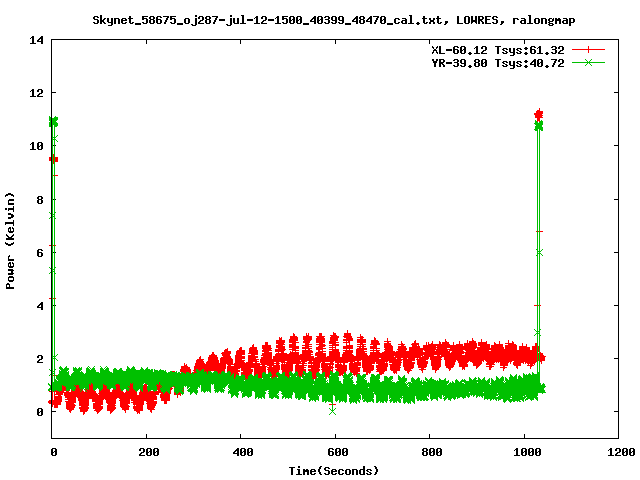
Task: Click the y-axis tick label 4
Action: 40,306
